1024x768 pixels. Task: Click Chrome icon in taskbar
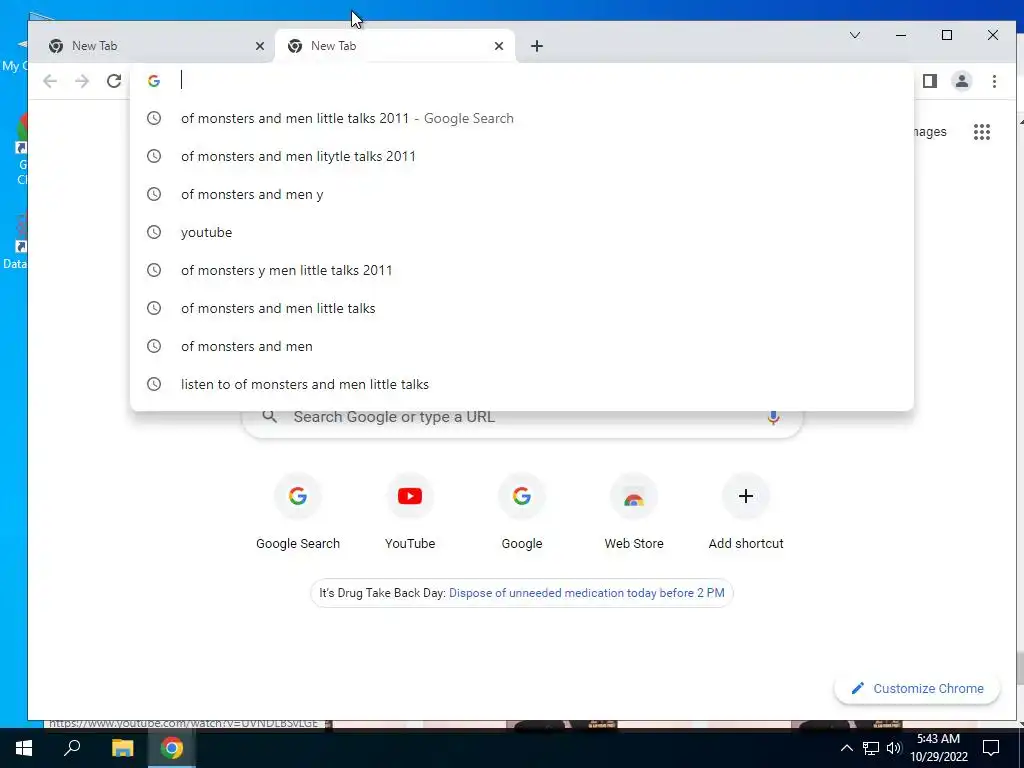point(172,748)
